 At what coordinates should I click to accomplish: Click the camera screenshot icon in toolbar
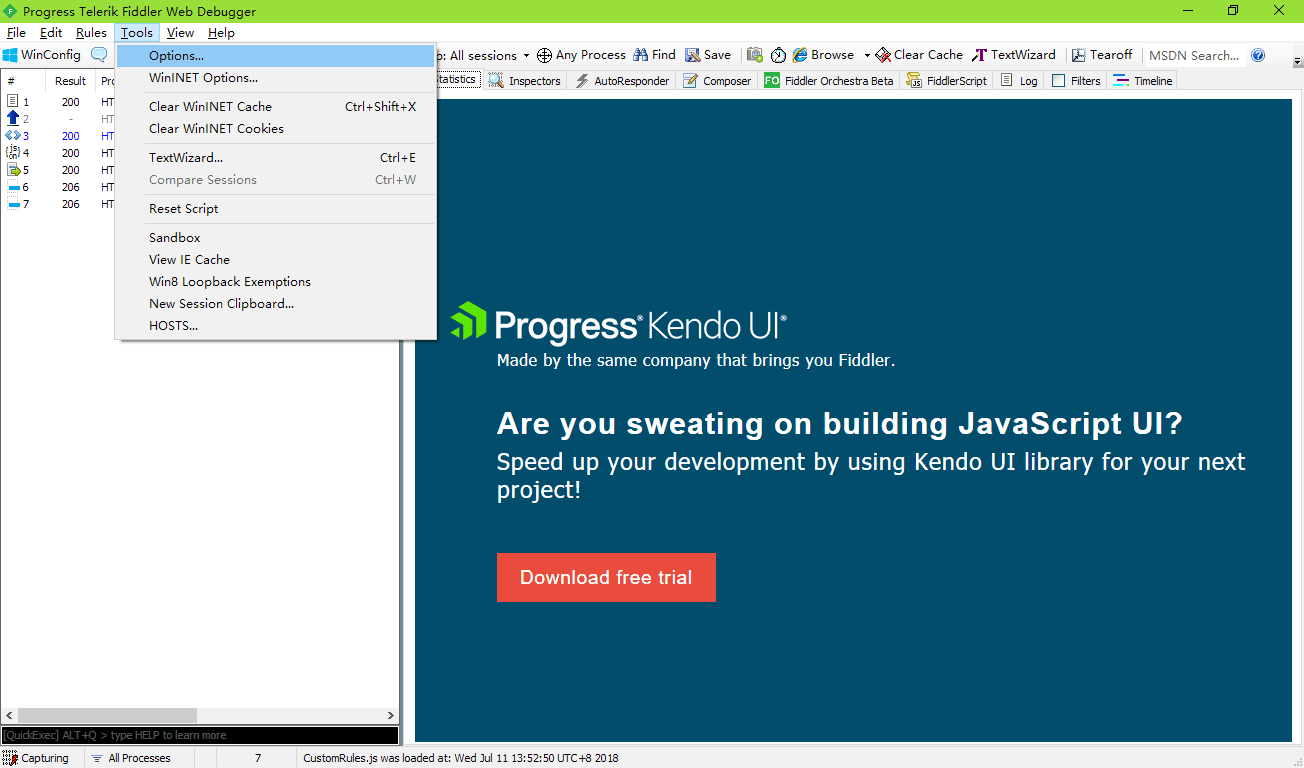pyautogui.click(x=754, y=55)
